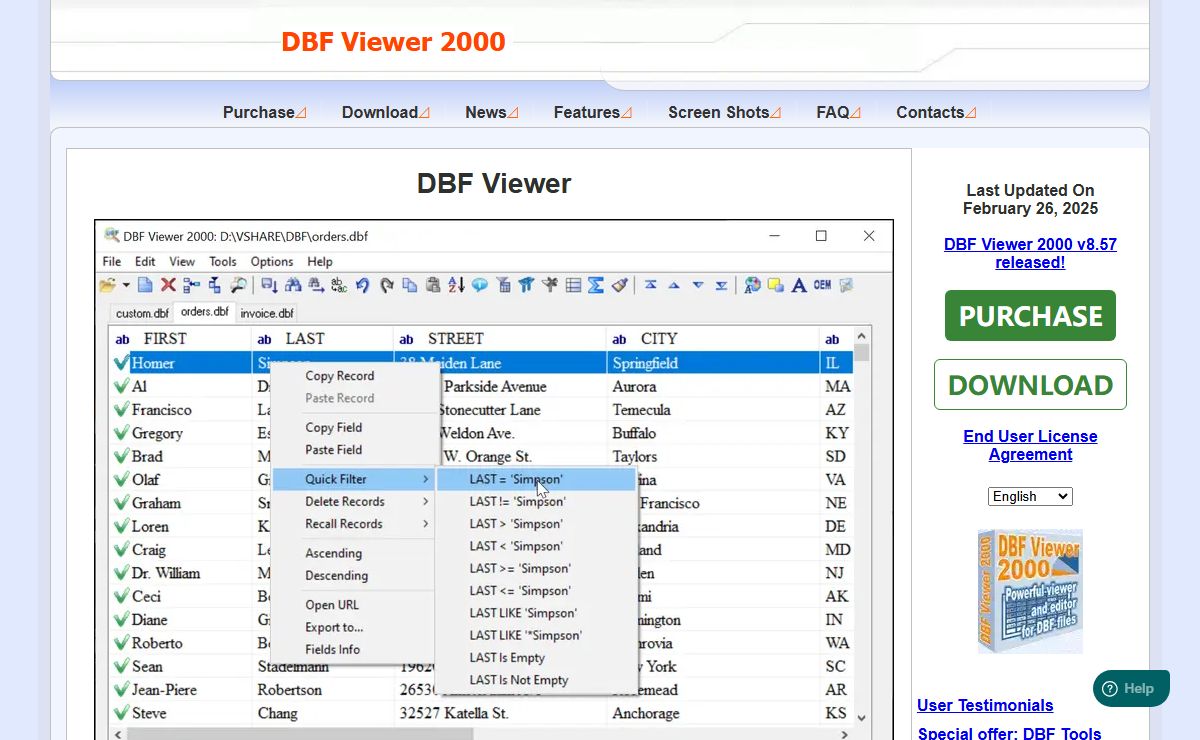
Task: Expand the Quick Filter submenu
Action: [353, 479]
